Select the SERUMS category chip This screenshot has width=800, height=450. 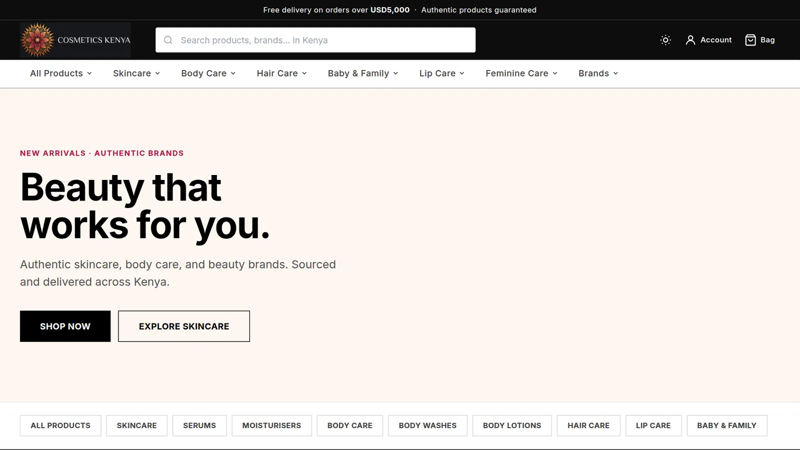(199, 426)
